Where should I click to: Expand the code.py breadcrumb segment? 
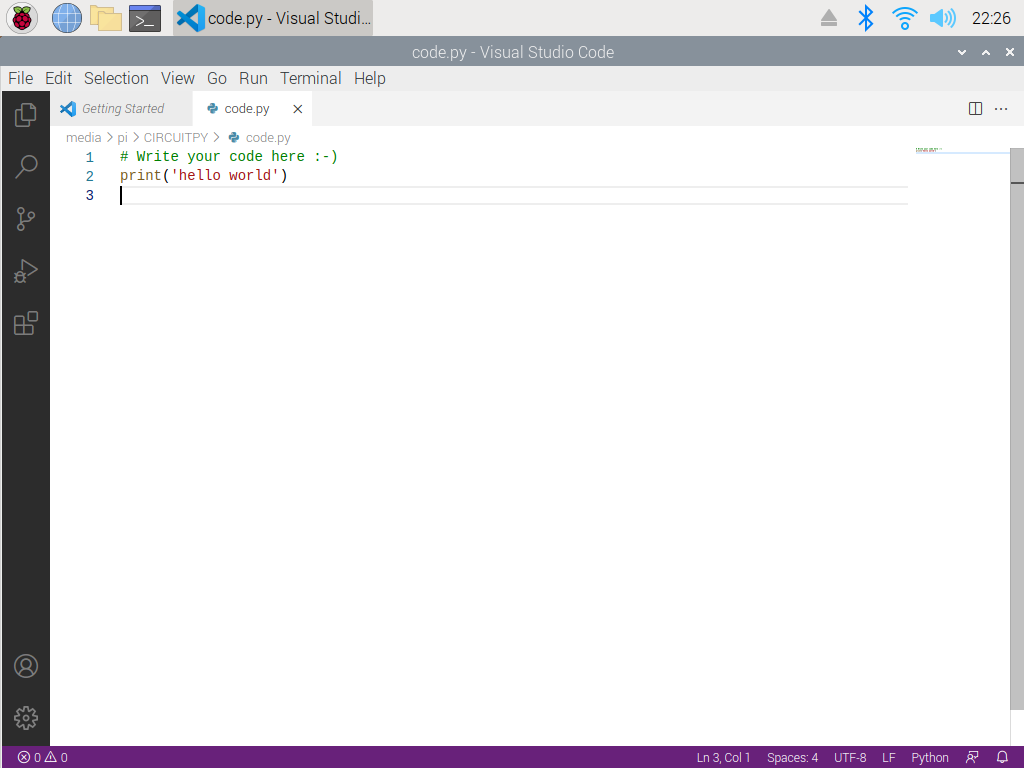[260, 138]
